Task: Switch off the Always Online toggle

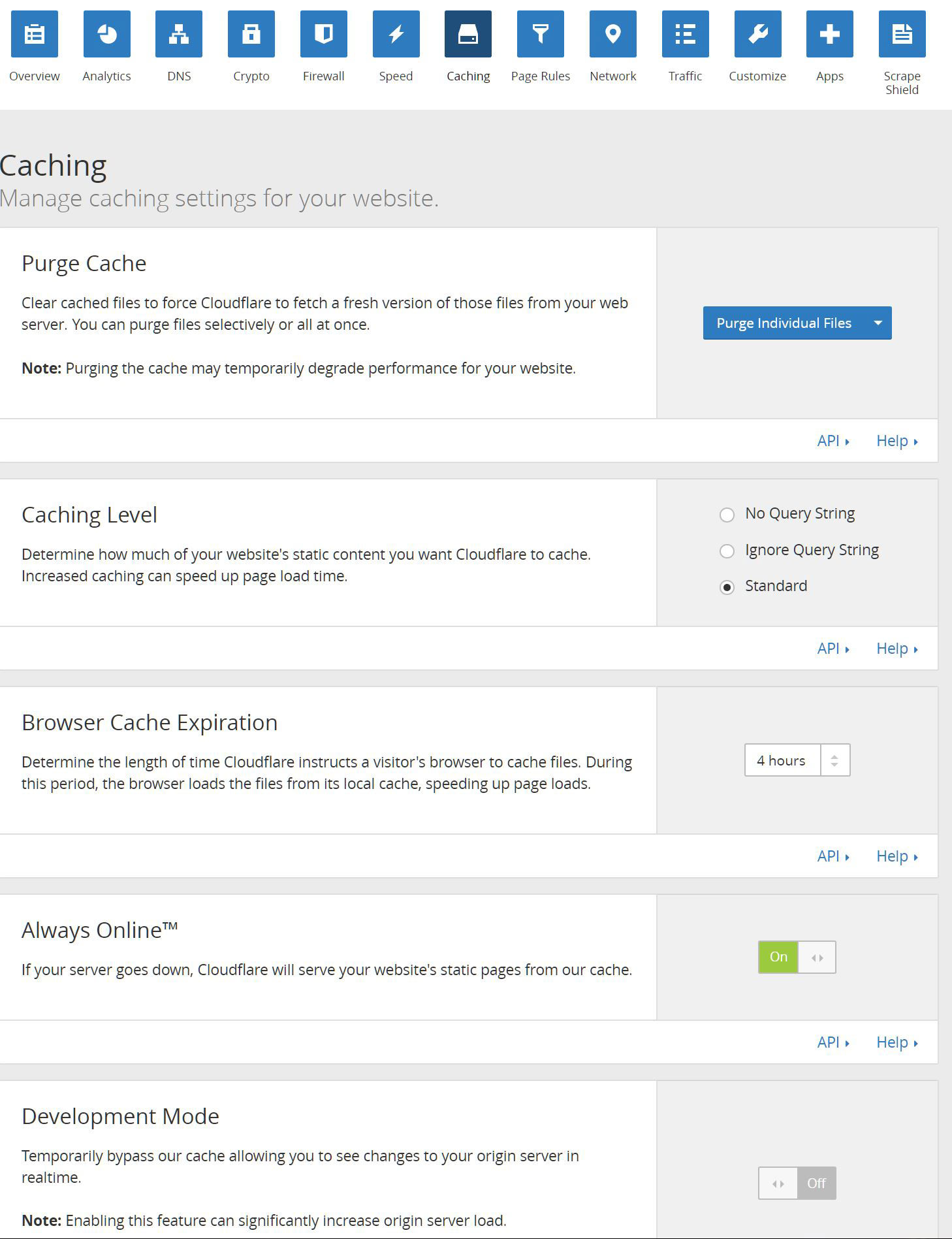Action: coord(797,957)
